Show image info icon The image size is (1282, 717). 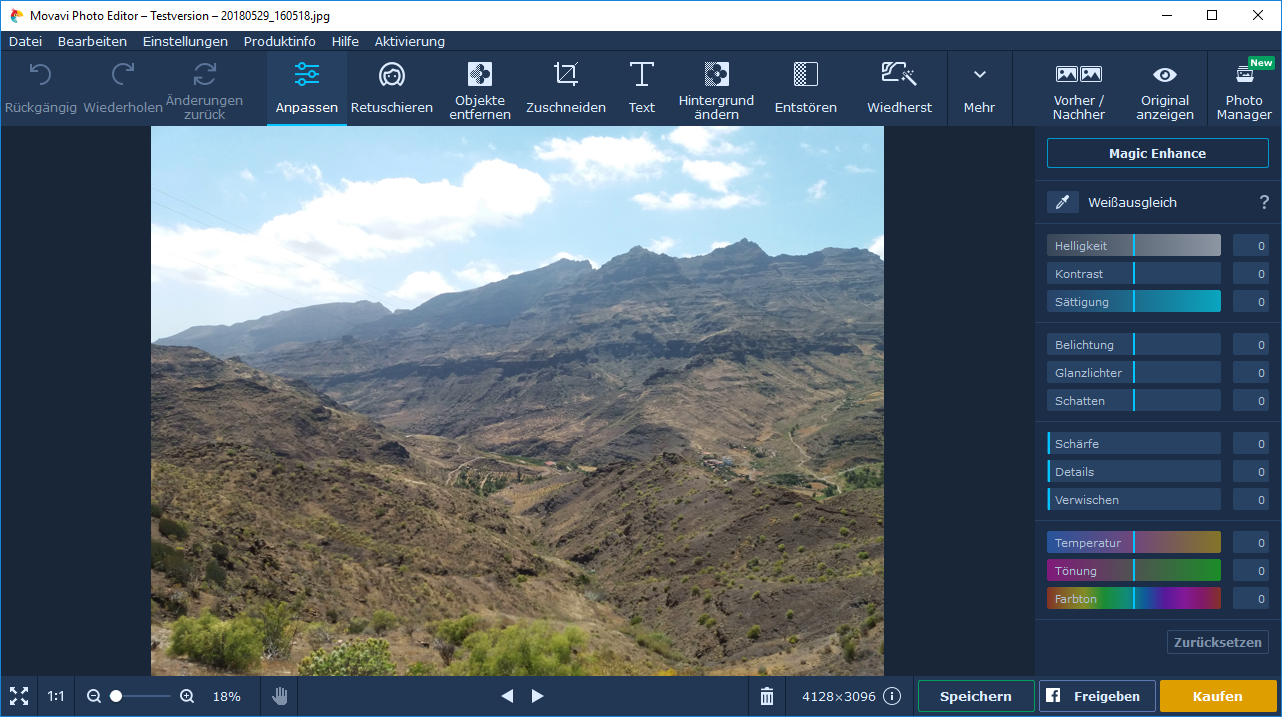tap(892, 696)
